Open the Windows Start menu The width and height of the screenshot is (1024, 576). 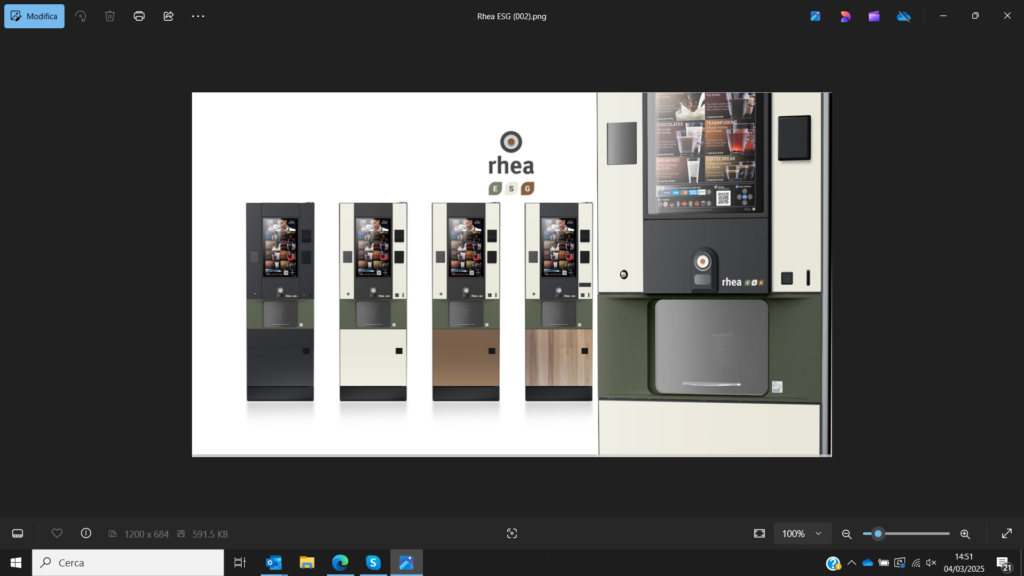pyautogui.click(x=16, y=562)
